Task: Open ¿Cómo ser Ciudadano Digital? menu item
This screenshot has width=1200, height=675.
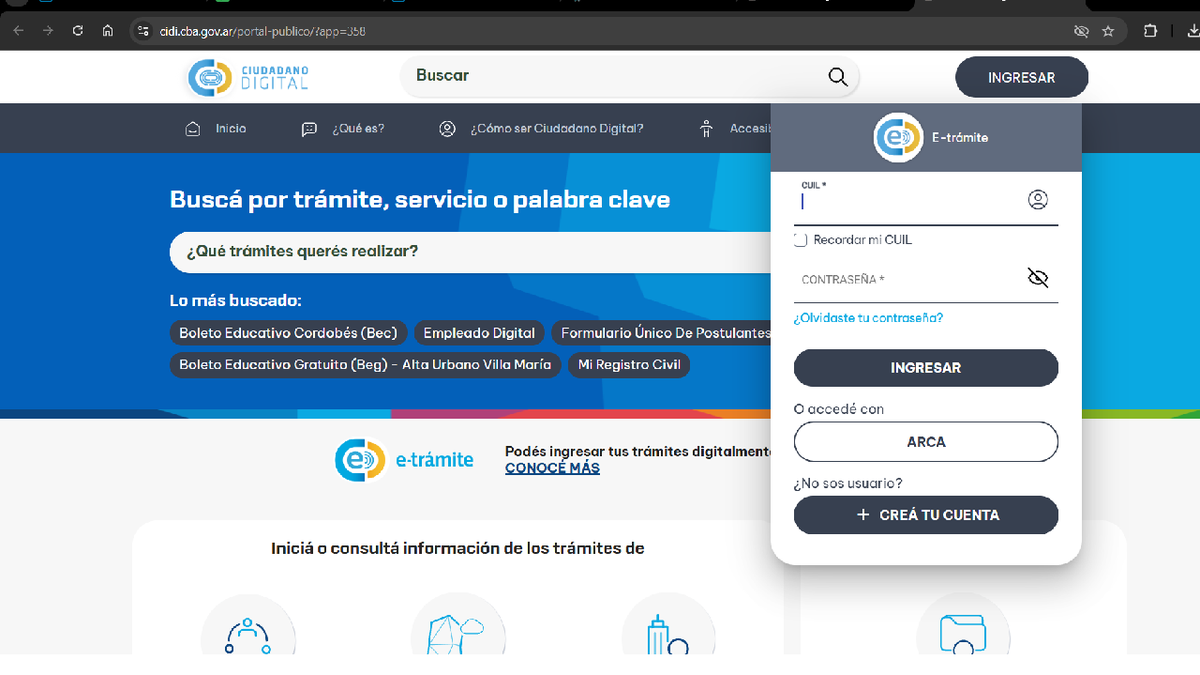Action: (541, 129)
